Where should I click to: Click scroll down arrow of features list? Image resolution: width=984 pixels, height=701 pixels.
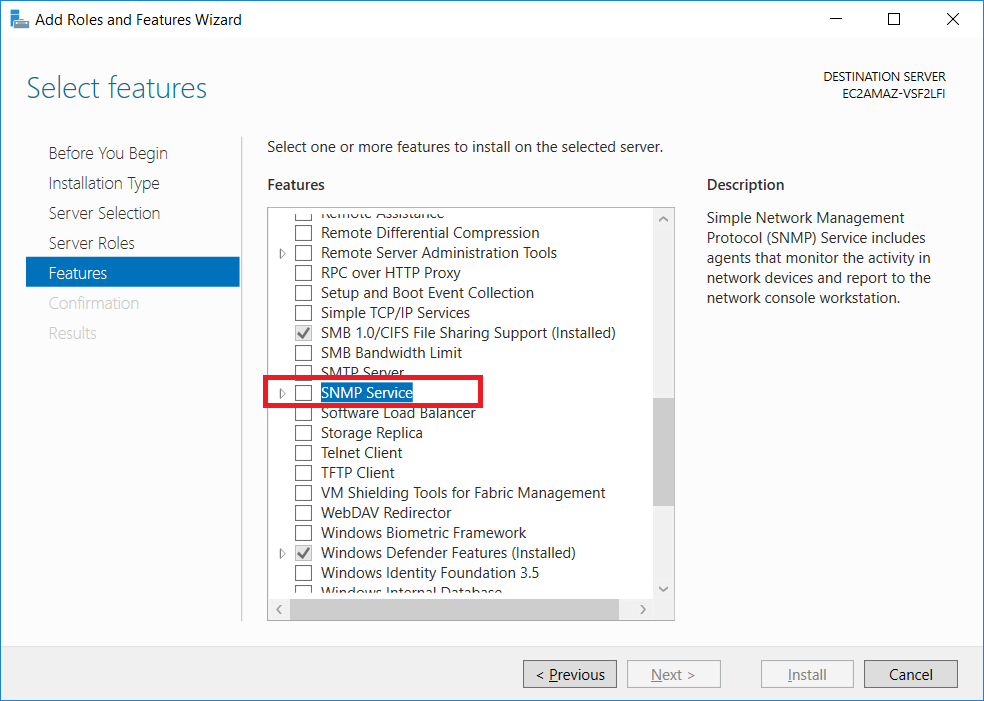coord(663,589)
